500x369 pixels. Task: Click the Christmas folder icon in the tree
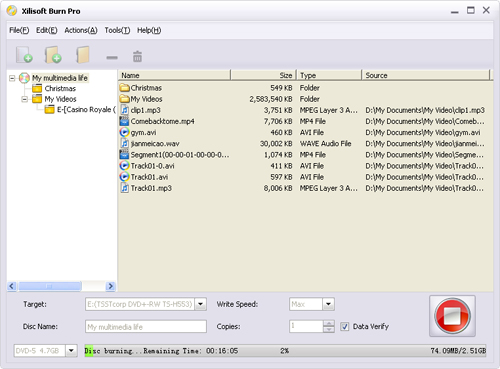point(37,88)
